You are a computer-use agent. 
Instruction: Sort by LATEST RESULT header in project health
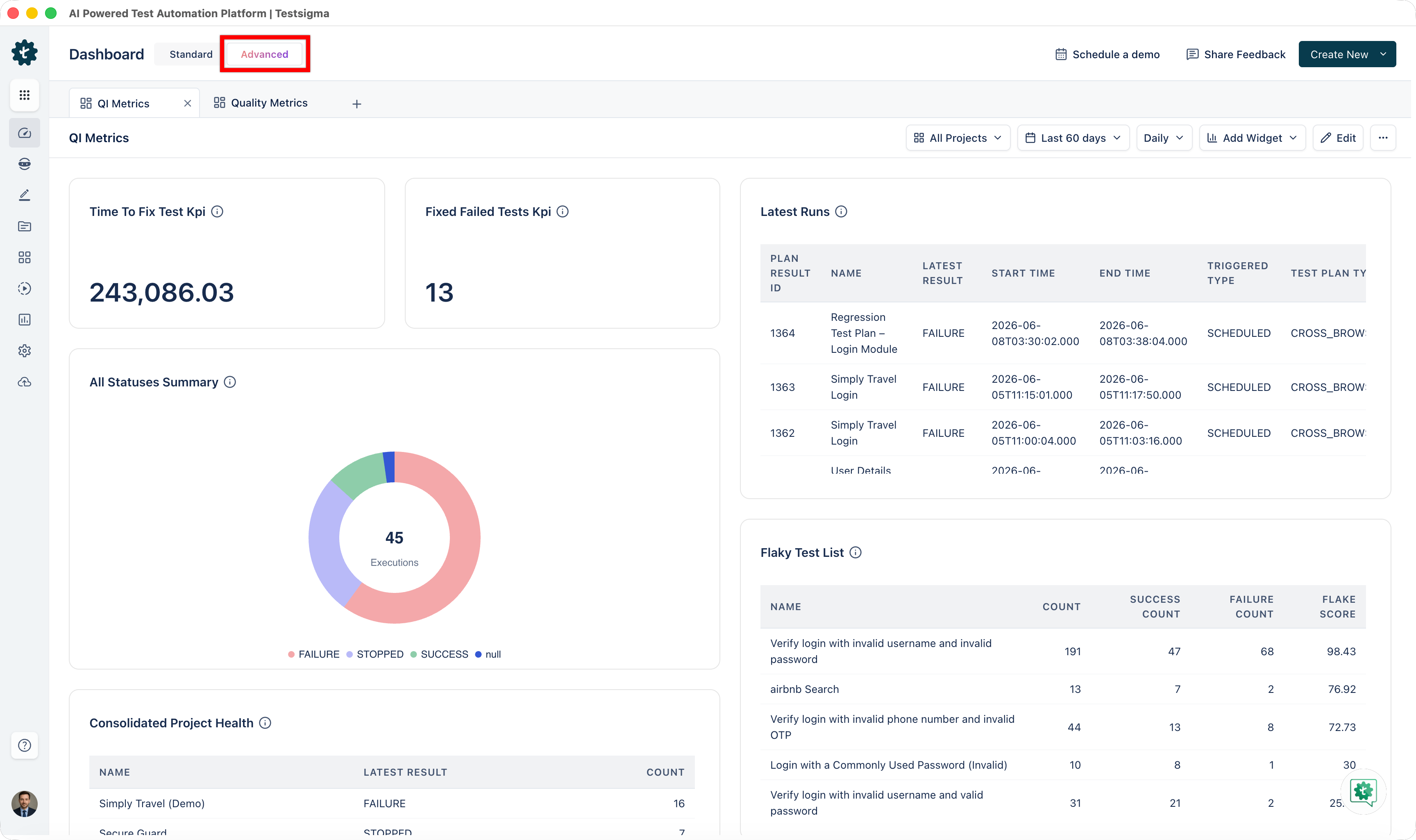click(x=405, y=773)
